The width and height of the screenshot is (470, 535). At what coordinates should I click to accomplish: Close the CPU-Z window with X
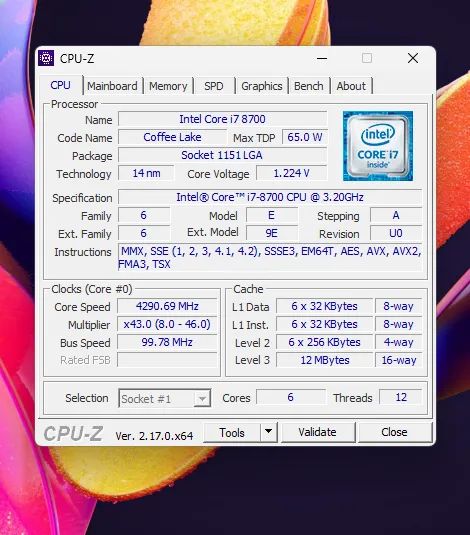coord(413,58)
